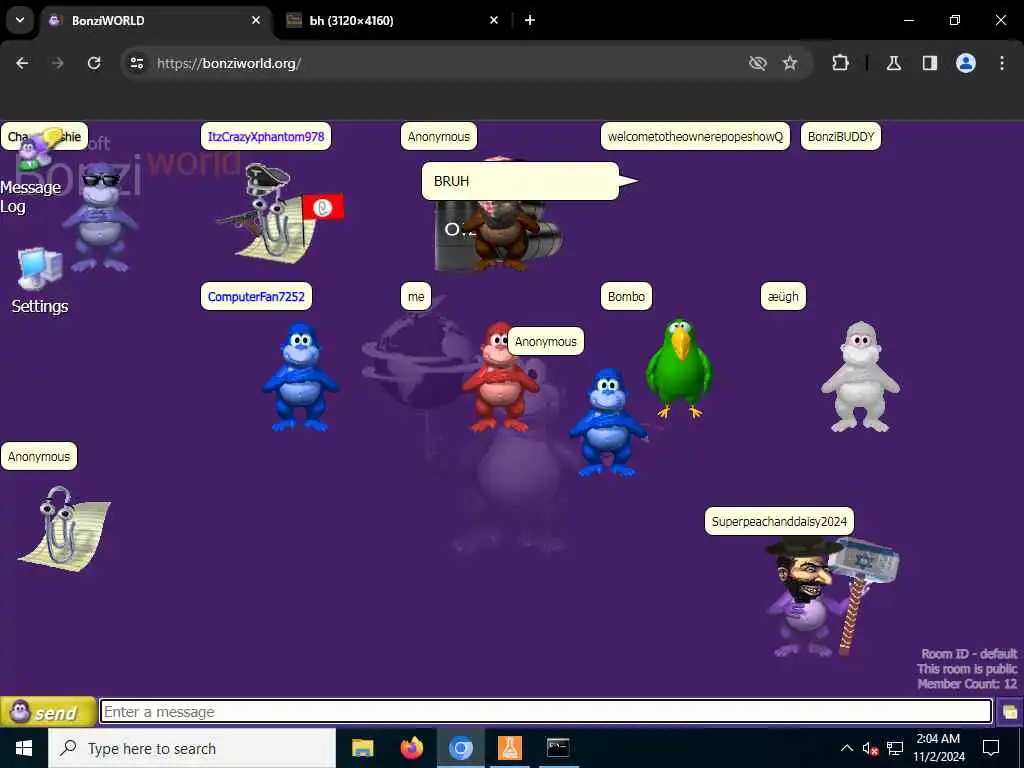The image size is (1024, 768).
Task: Open the Settings computer icon
Action: pos(40,281)
